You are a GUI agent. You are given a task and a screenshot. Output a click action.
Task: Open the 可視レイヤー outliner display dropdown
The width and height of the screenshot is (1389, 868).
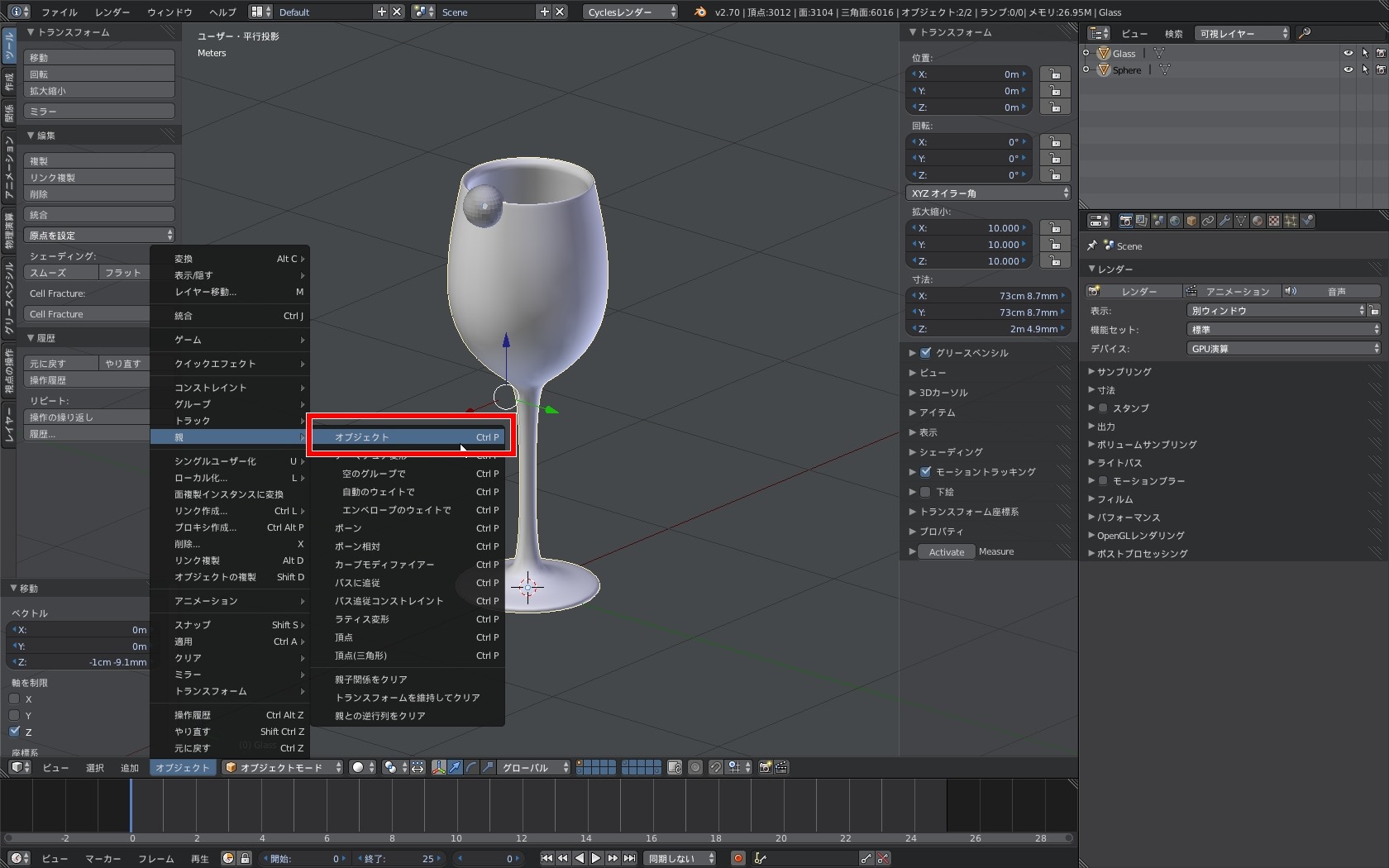(1243, 33)
